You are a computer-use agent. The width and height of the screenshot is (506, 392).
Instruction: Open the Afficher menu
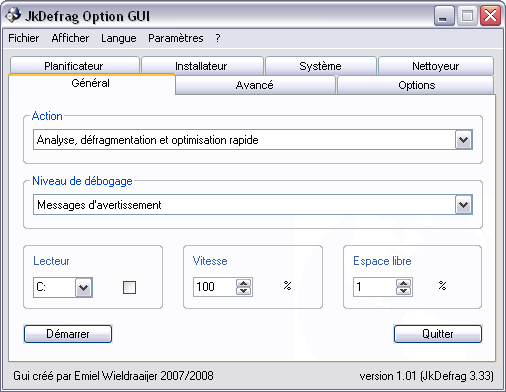coord(70,38)
